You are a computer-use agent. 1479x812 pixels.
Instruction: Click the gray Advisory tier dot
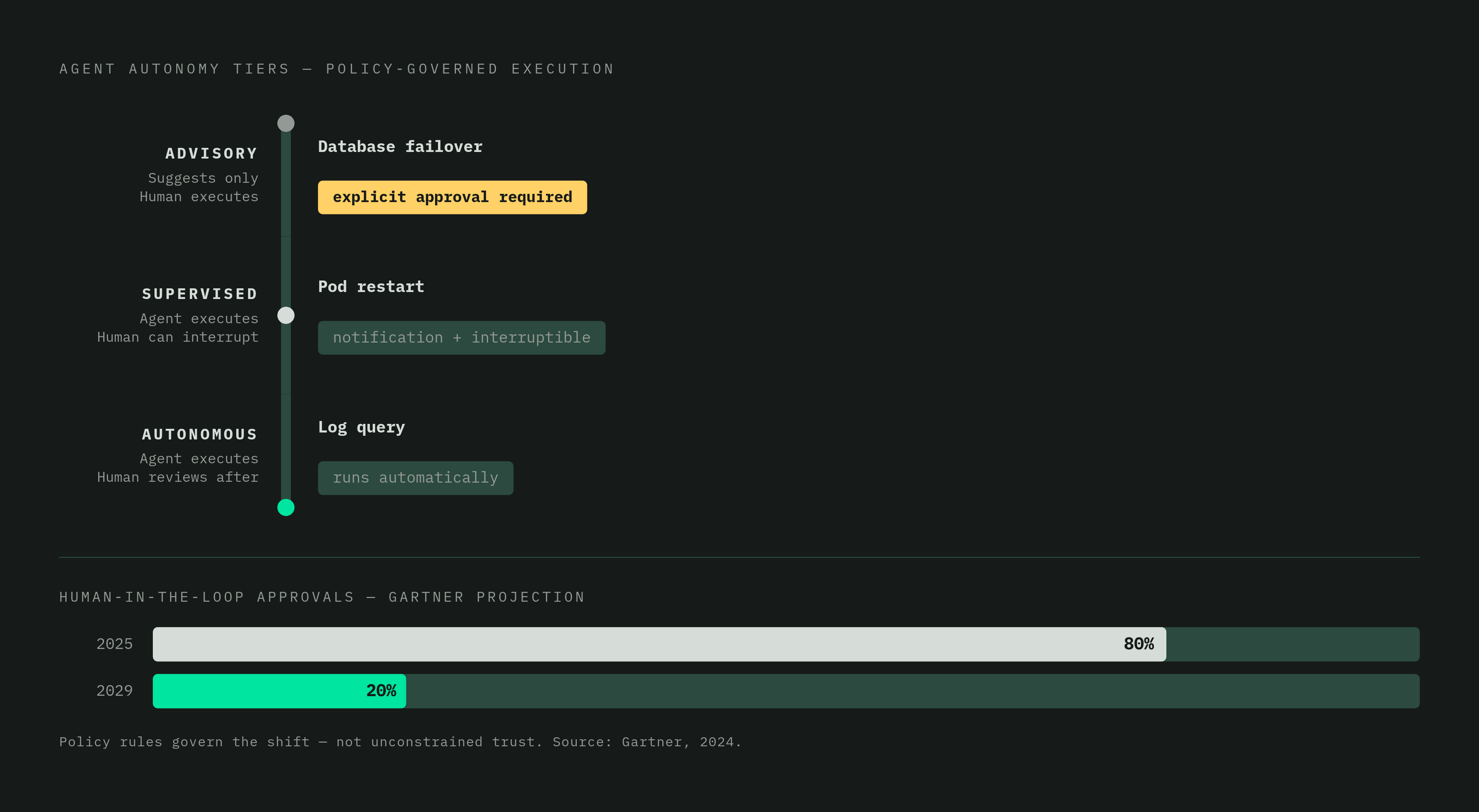click(x=286, y=123)
